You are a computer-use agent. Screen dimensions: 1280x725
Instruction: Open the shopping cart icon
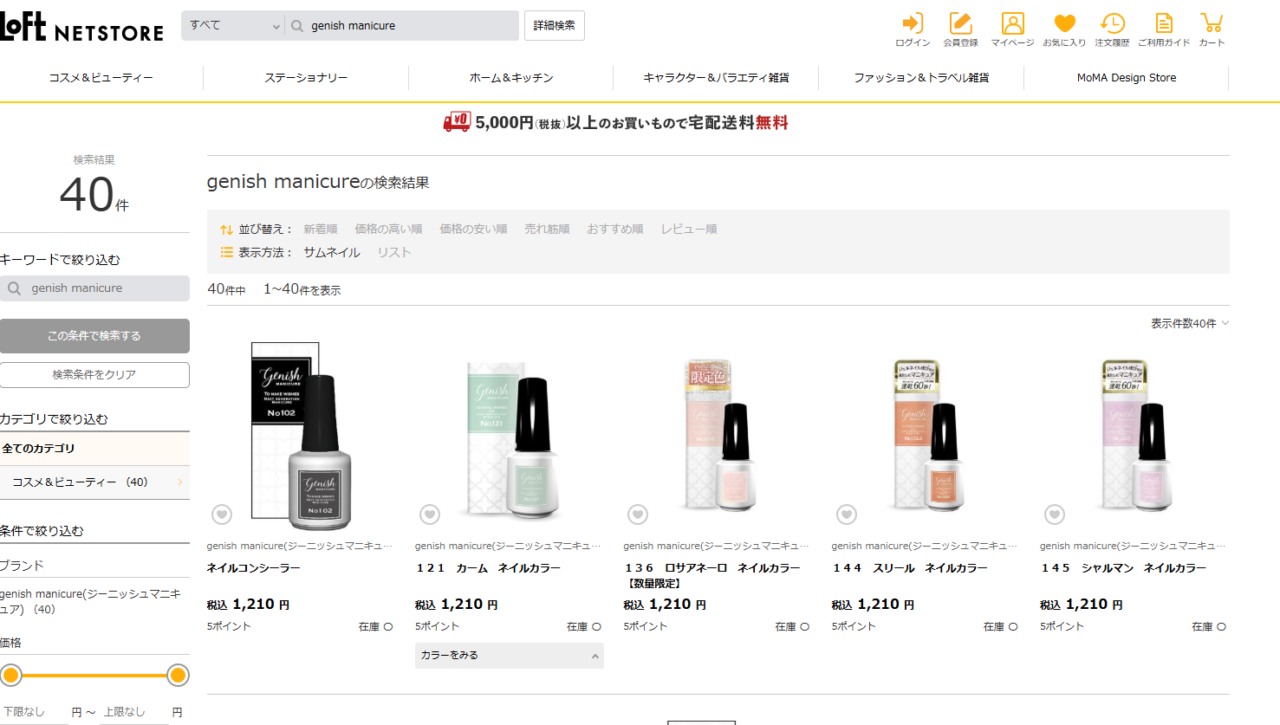pyautogui.click(x=1212, y=29)
